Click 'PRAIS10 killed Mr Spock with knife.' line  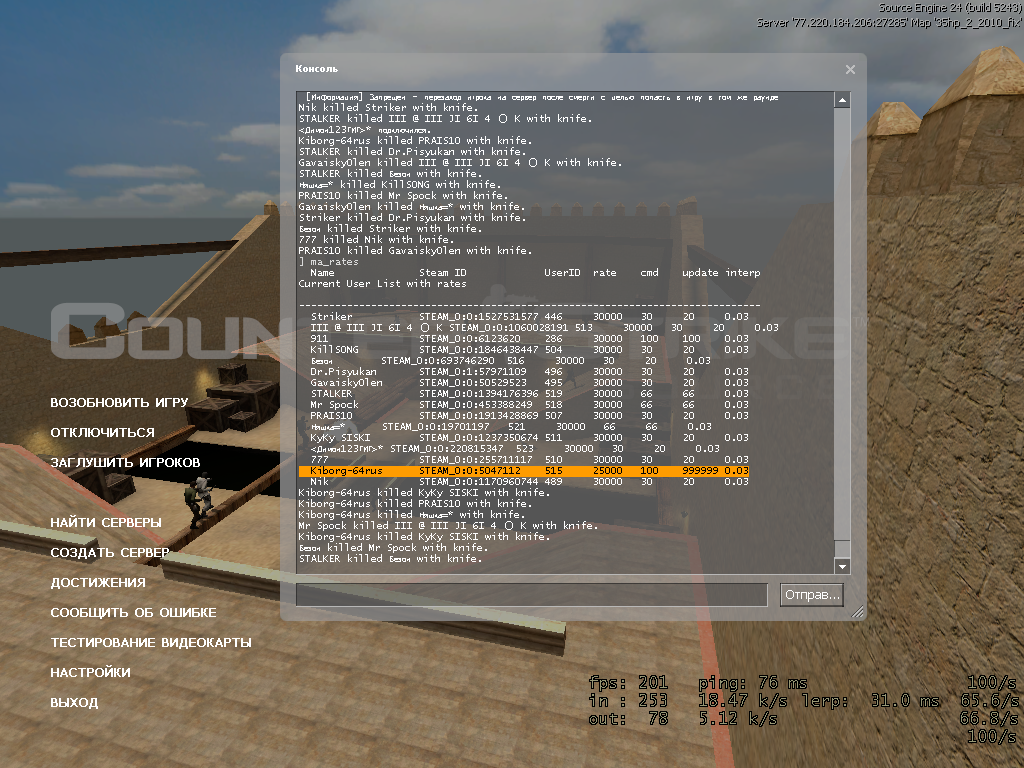(404, 196)
